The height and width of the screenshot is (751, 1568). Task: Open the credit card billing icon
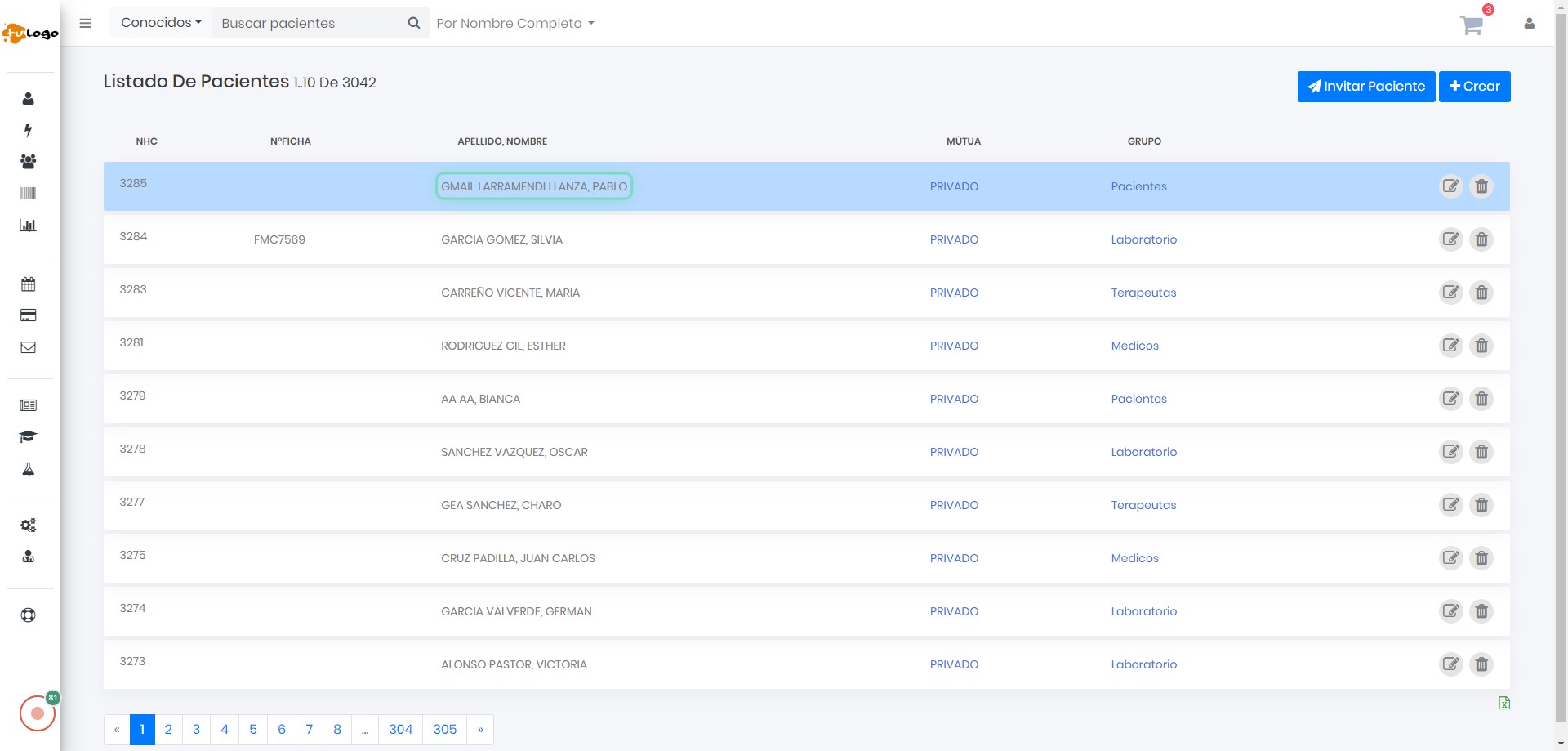(x=28, y=315)
